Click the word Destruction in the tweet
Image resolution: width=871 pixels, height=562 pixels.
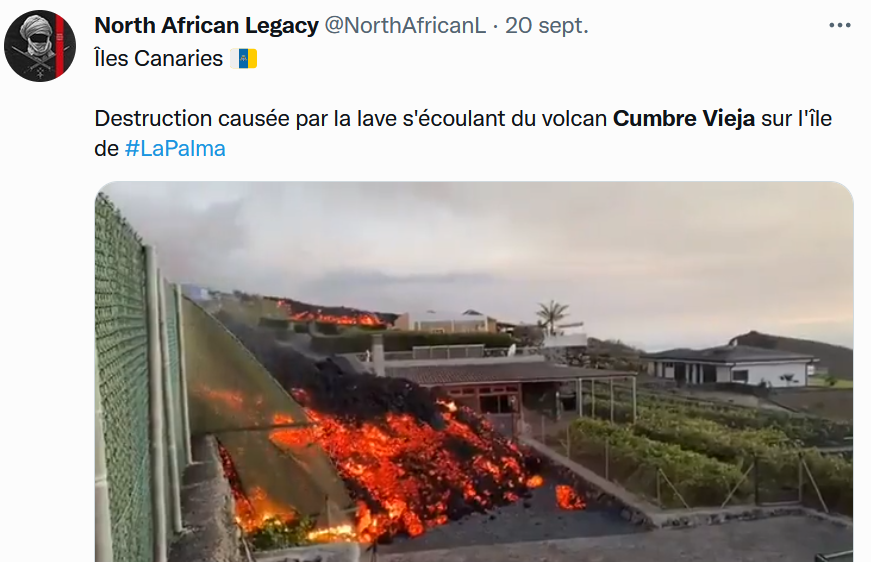[x=153, y=119]
